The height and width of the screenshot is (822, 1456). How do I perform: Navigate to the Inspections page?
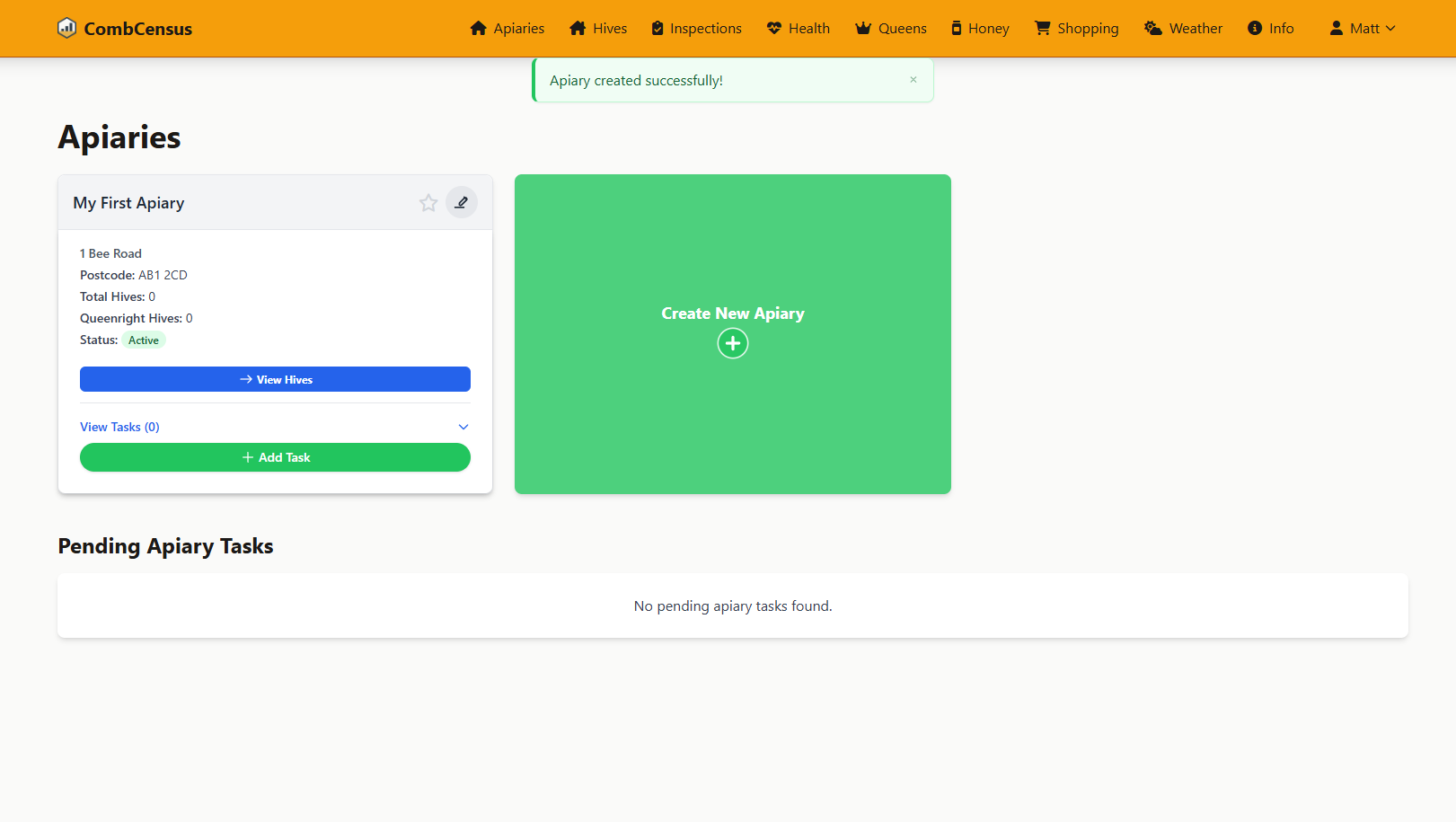tap(696, 28)
